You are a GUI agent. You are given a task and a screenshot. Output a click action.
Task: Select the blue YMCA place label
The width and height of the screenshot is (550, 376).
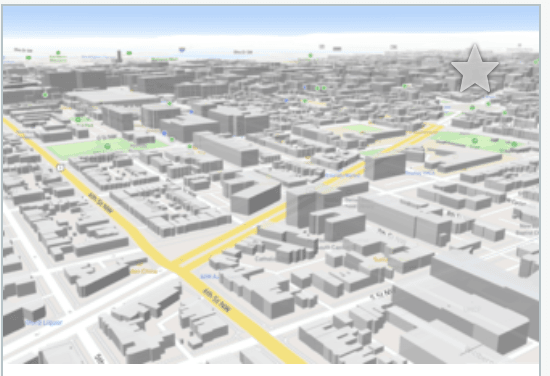pyautogui.click(x=420, y=173)
